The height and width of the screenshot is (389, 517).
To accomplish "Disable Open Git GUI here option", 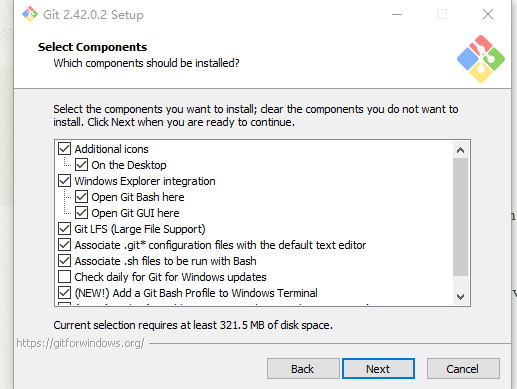I will [x=82, y=213].
